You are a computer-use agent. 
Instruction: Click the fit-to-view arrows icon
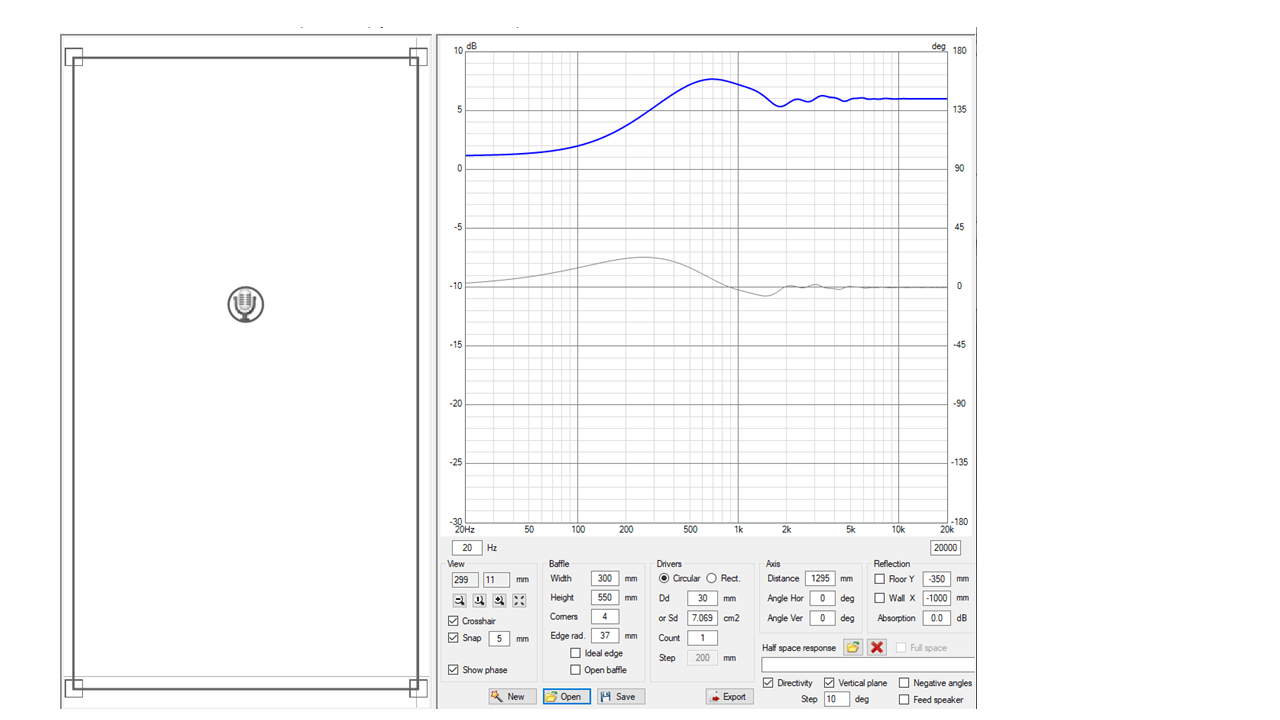(519, 600)
